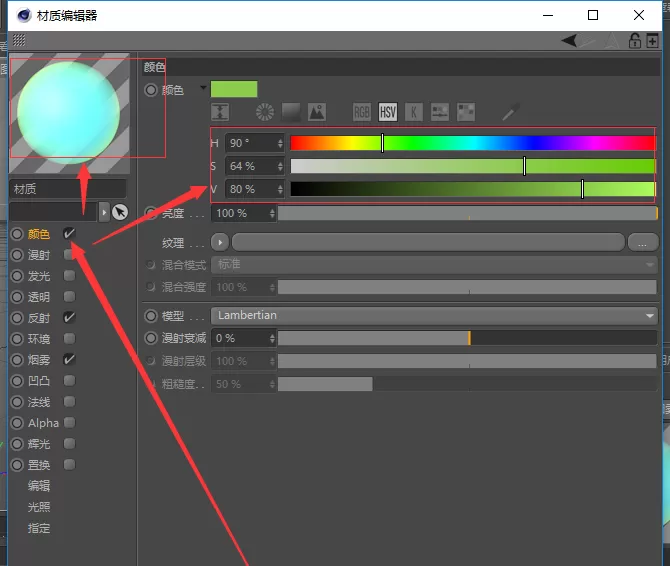This screenshot has width=670, height=566.
Task: Open the spectrum mode icon
Action: point(291,112)
